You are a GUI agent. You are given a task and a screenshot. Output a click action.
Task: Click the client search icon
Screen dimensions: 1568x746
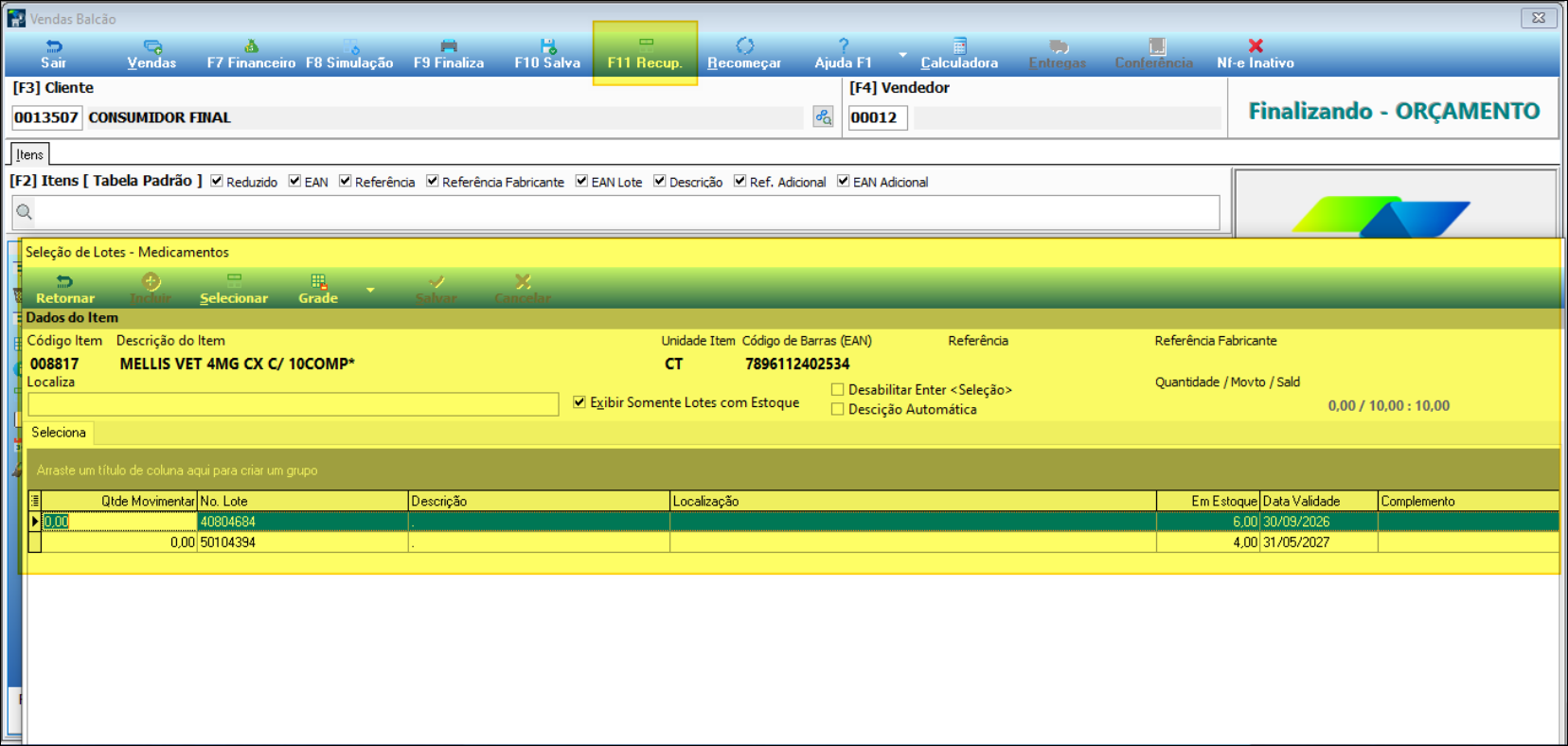tap(823, 117)
